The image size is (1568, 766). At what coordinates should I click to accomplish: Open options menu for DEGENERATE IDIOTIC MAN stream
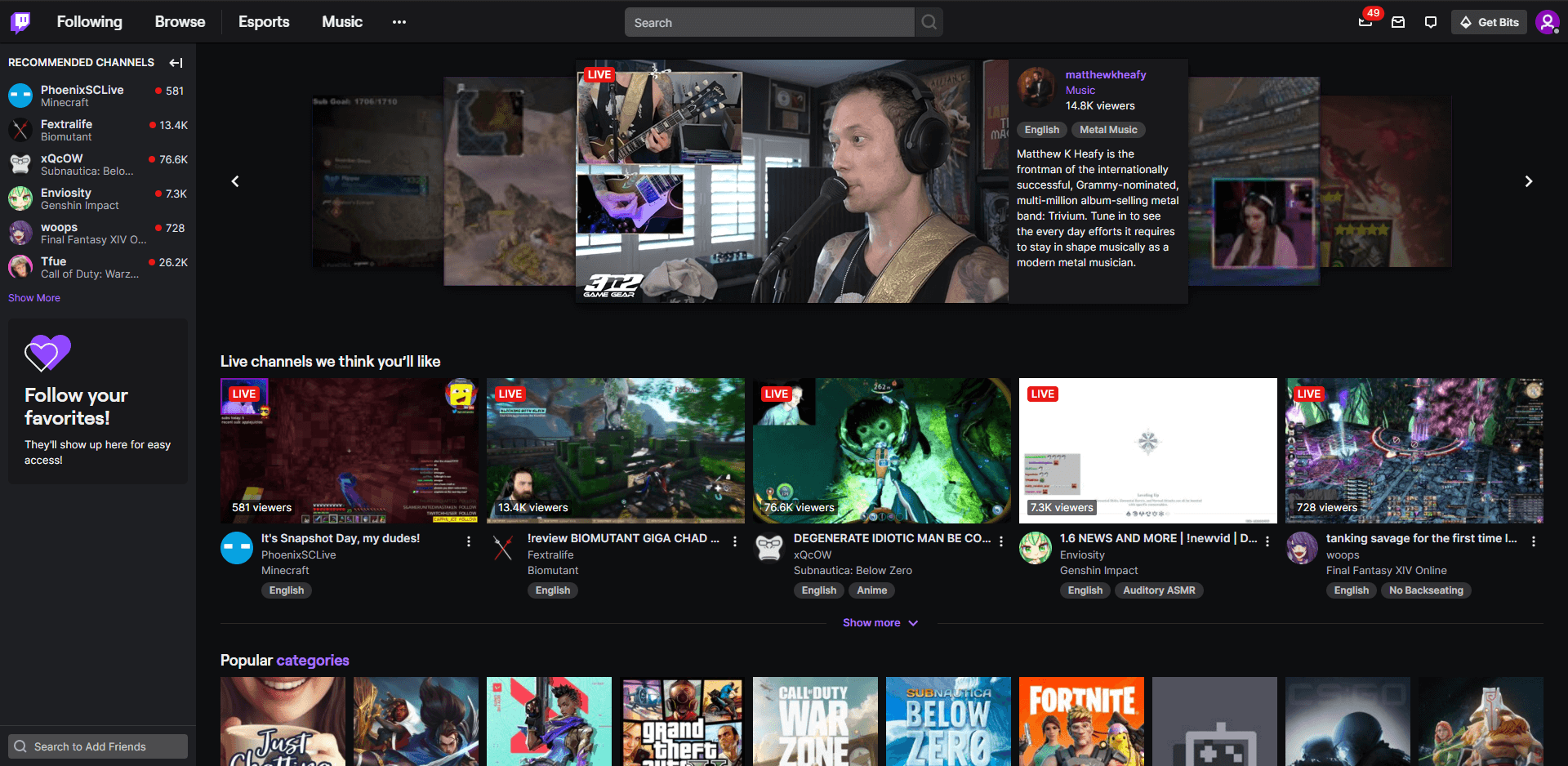point(1001,541)
